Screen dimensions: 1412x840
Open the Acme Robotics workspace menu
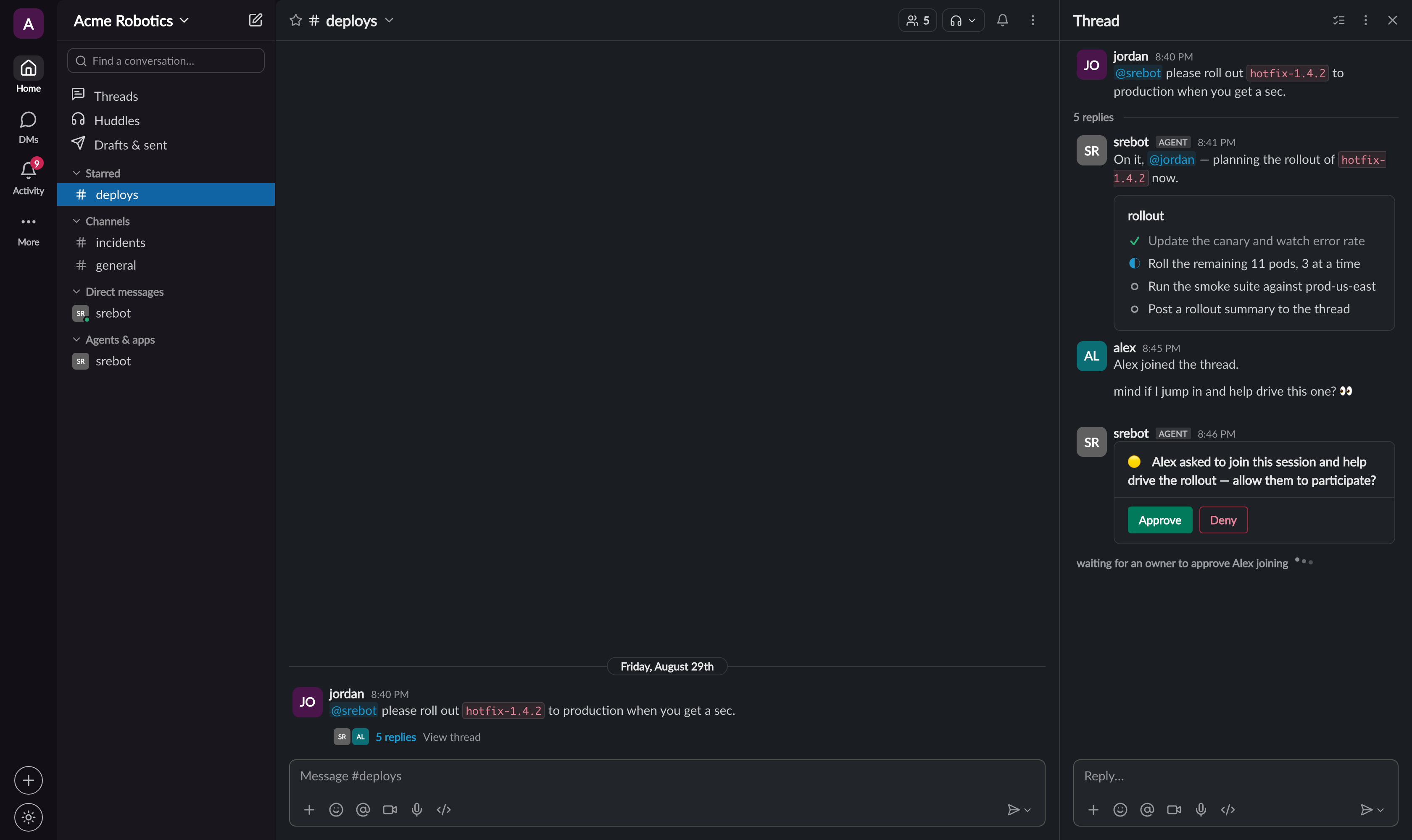(132, 21)
